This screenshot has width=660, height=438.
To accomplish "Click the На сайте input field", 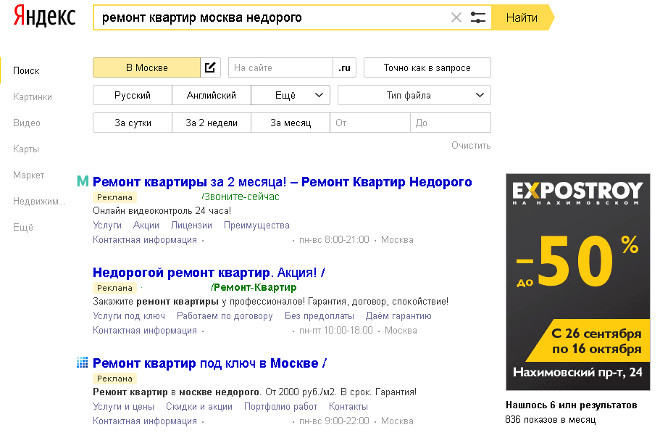I will point(280,68).
